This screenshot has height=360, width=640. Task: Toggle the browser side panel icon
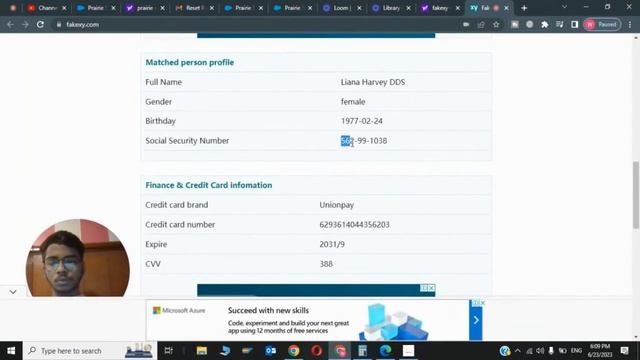575,24
